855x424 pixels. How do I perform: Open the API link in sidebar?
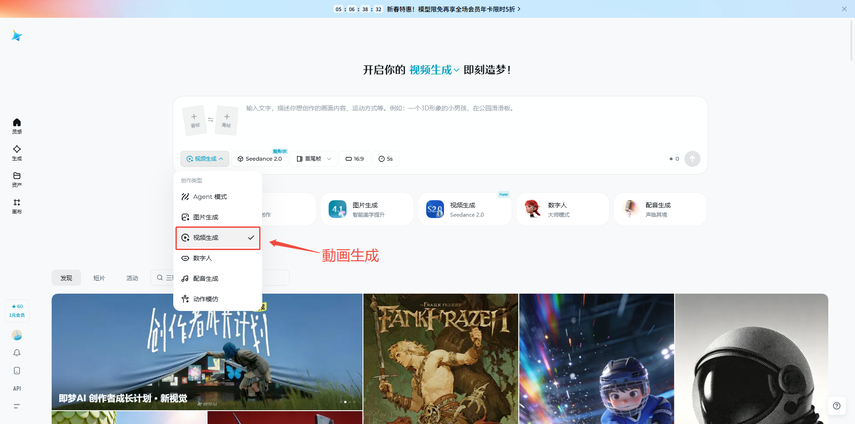tap(17, 389)
